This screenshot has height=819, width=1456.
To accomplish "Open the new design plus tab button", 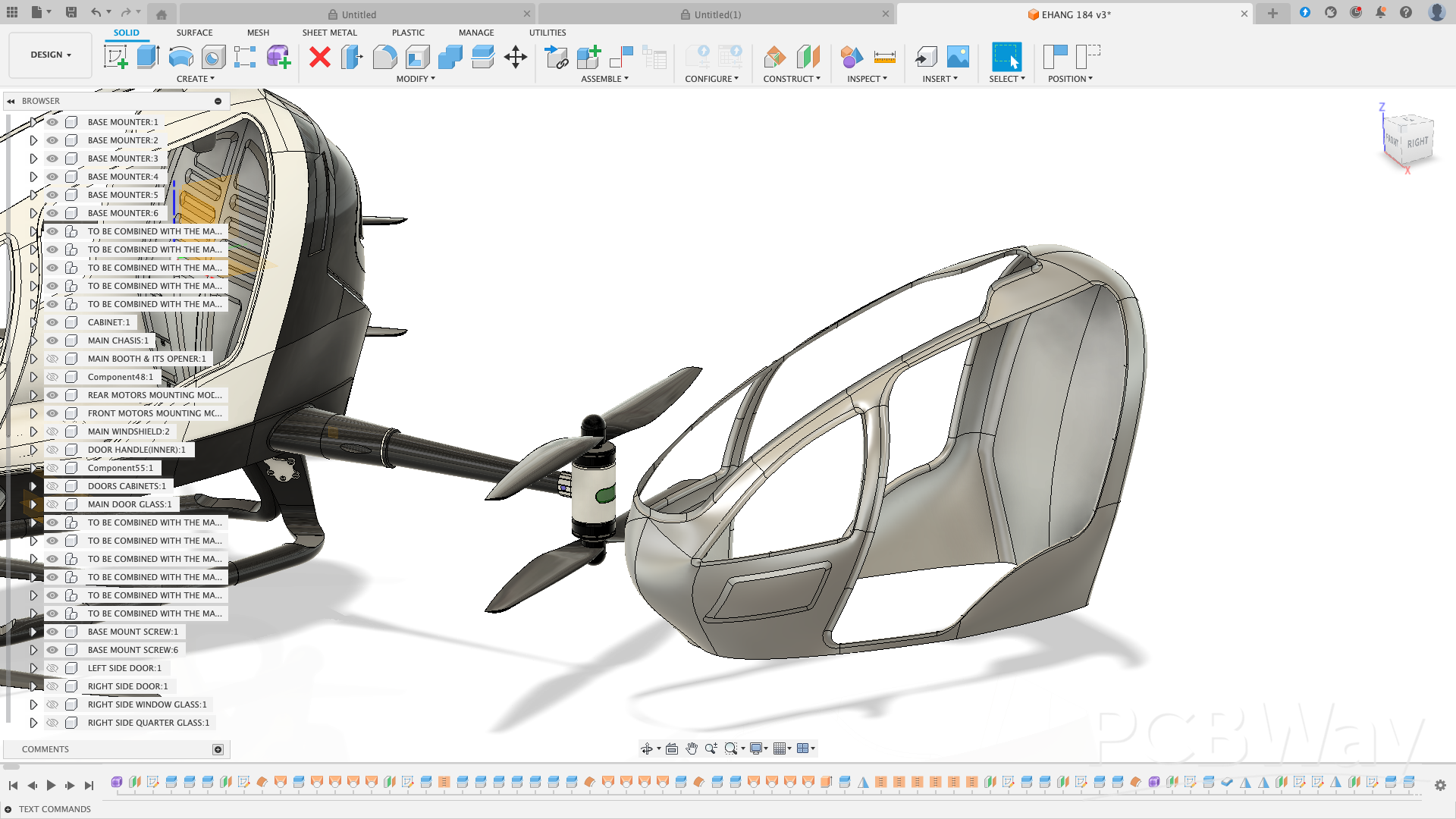I will click(x=1272, y=14).
